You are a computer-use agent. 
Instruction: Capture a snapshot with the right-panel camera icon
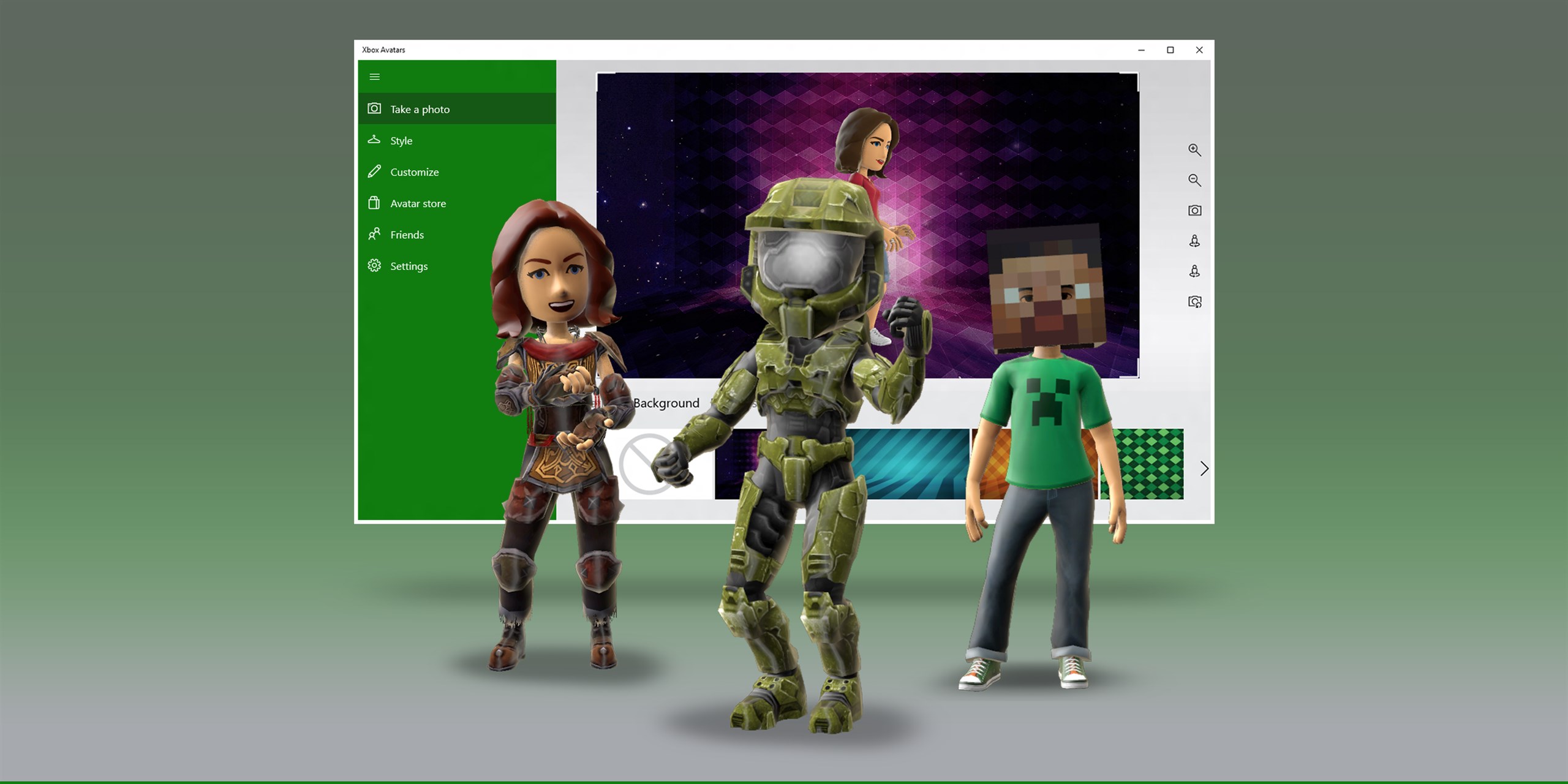[1194, 210]
